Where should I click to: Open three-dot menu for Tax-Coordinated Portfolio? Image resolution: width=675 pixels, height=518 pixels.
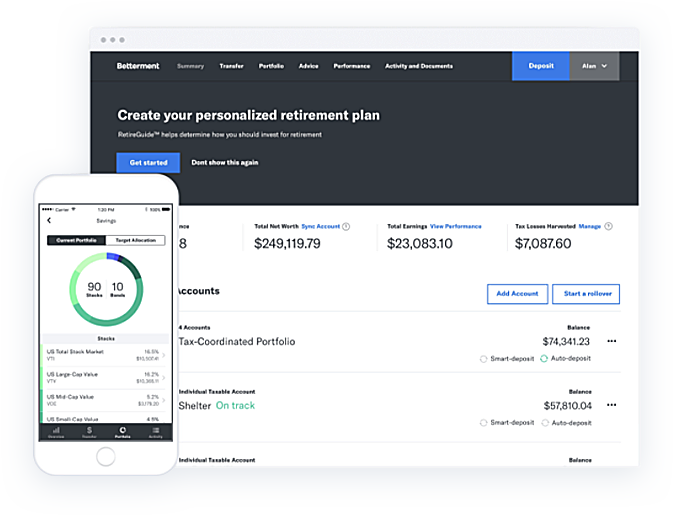point(612,341)
